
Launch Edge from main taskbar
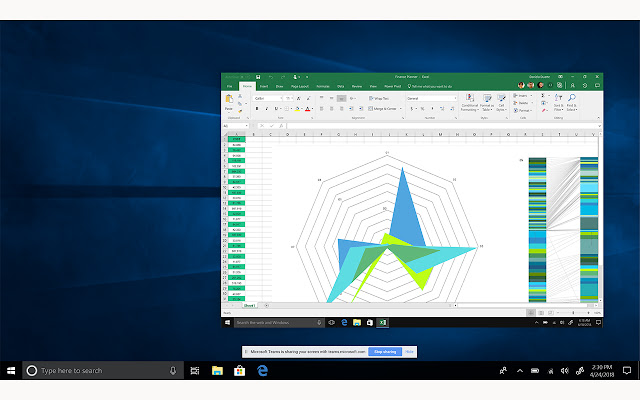point(262,371)
